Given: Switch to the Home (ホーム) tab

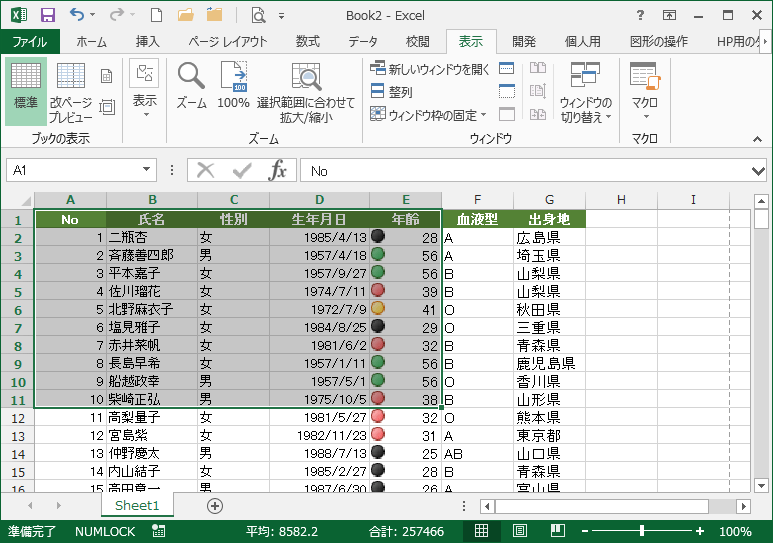Looking at the screenshot, I should pos(92,41).
